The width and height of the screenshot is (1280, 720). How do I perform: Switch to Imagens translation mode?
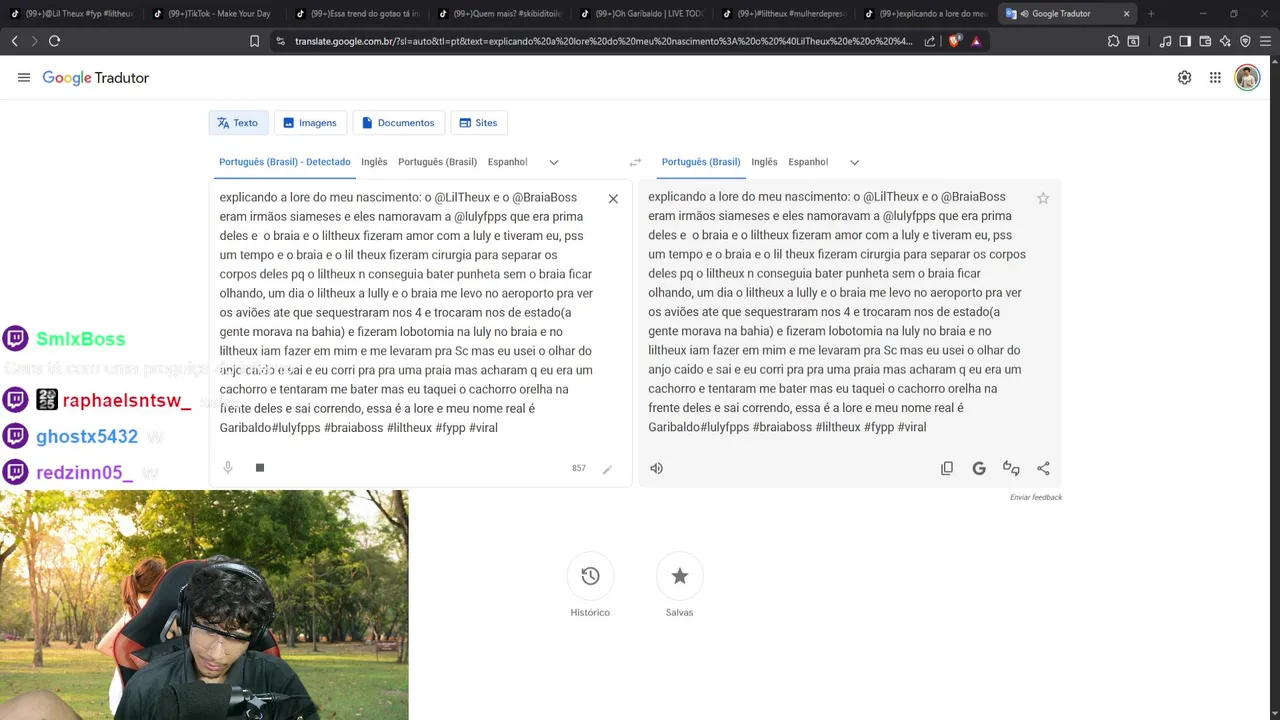pyautogui.click(x=310, y=123)
